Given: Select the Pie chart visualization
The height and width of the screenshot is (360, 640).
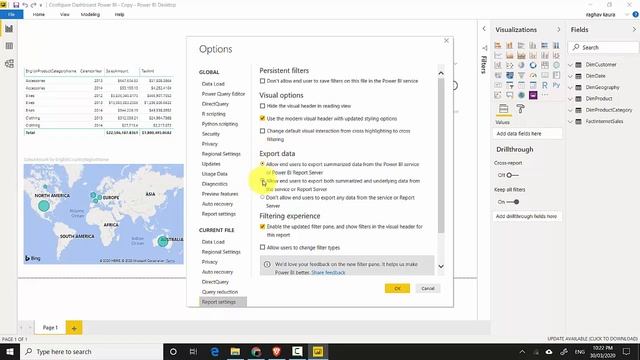Looking at the screenshot, I should pos(521,65).
